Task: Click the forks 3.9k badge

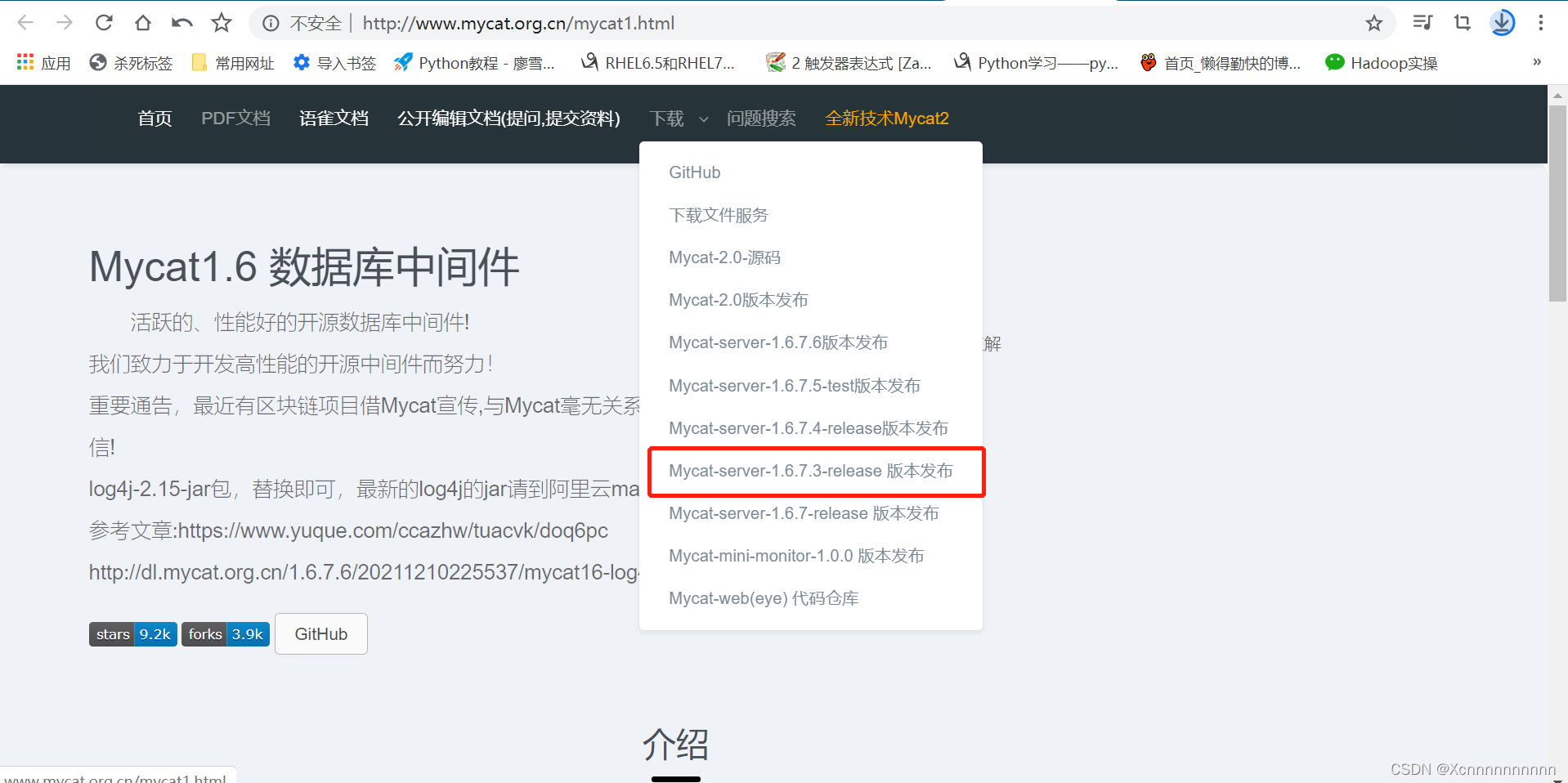Action: [226, 634]
